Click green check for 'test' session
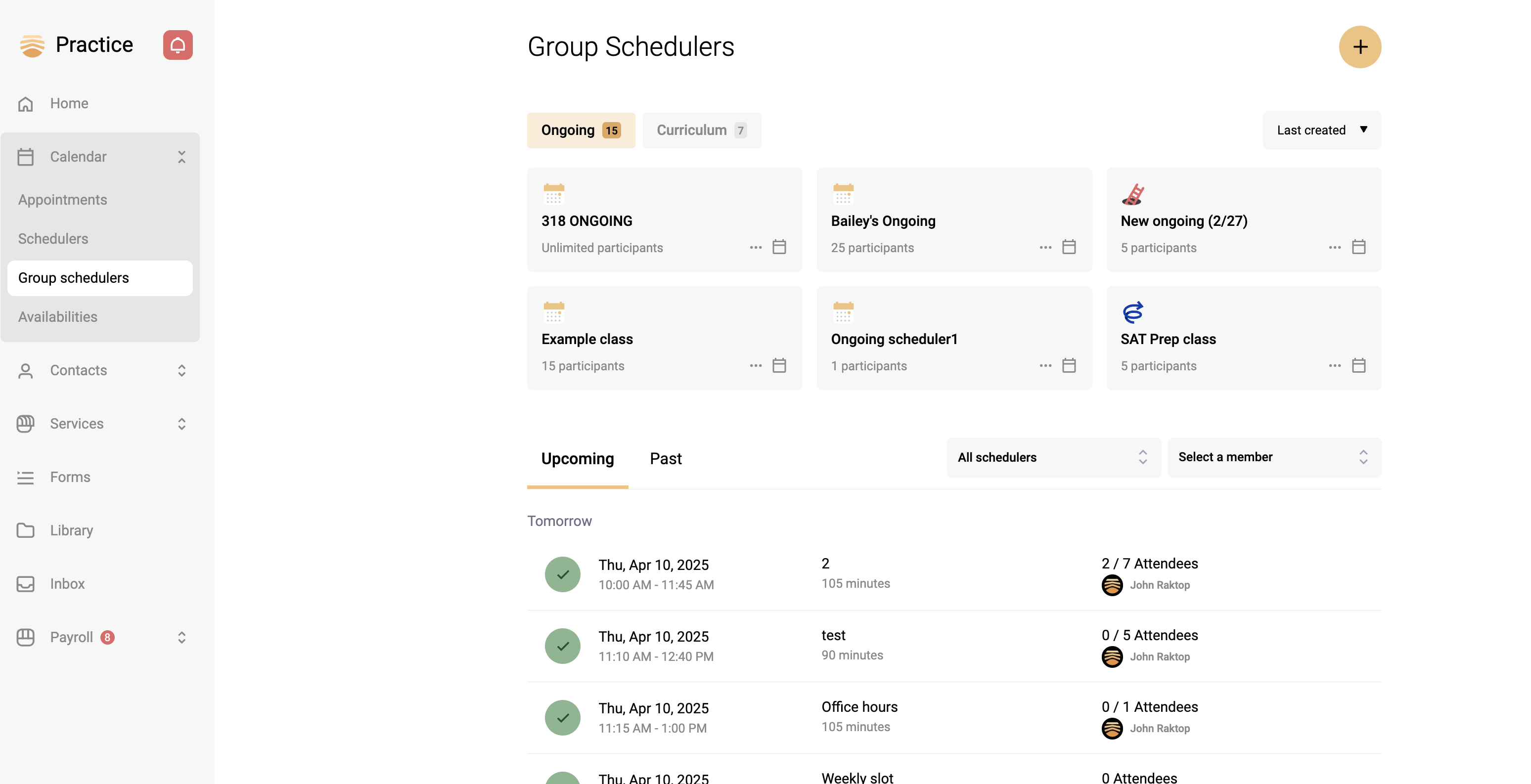The width and height of the screenshot is (1531, 784). pos(562,646)
